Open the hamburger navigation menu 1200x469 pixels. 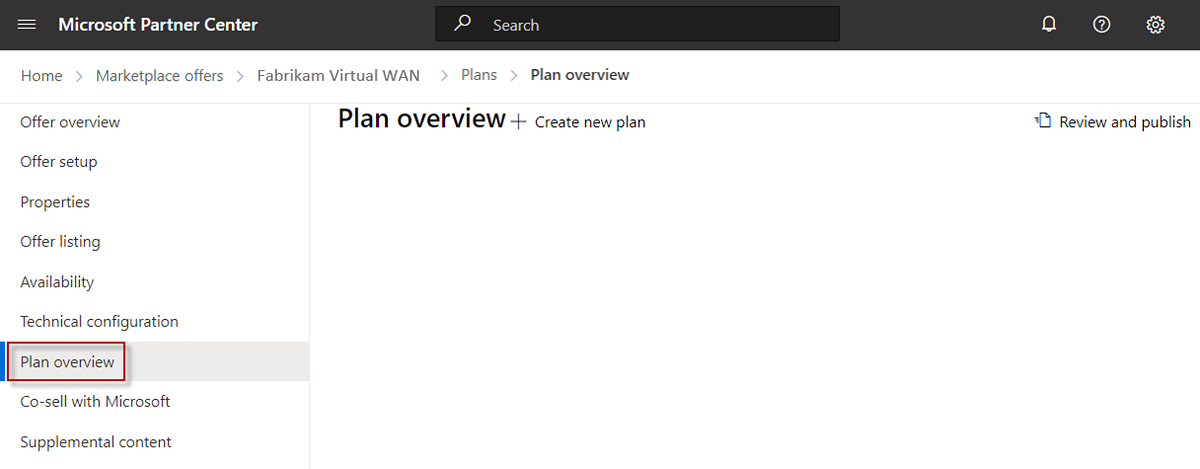coord(27,25)
